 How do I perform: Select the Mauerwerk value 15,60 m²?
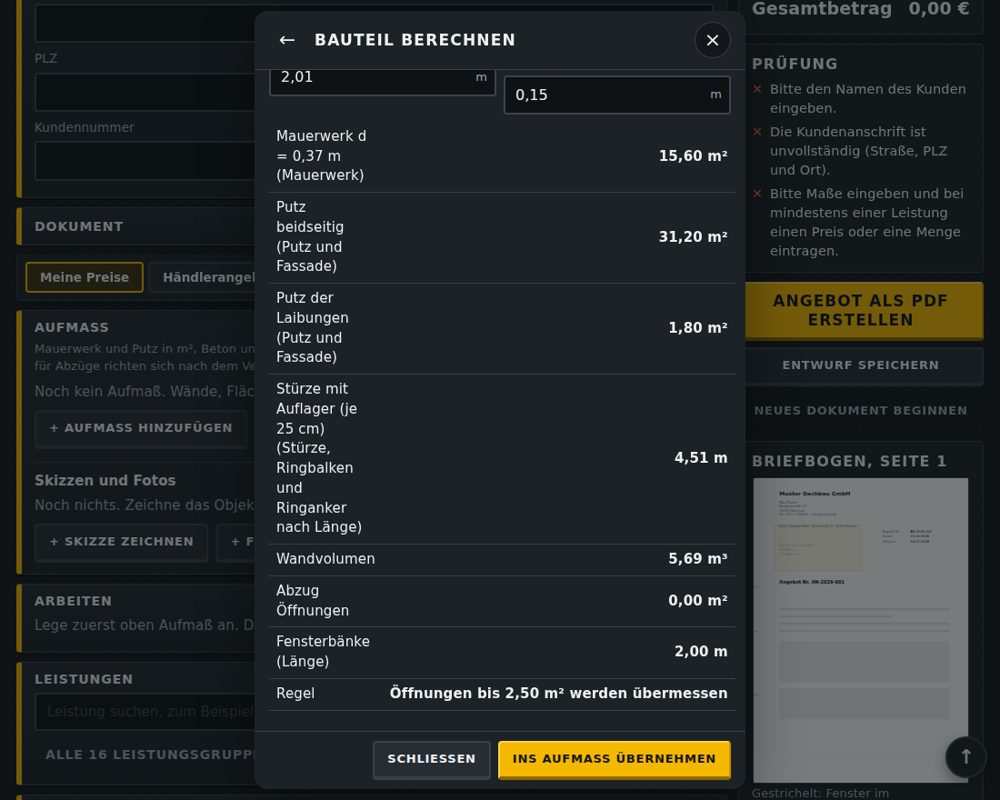pyautogui.click(x=693, y=156)
